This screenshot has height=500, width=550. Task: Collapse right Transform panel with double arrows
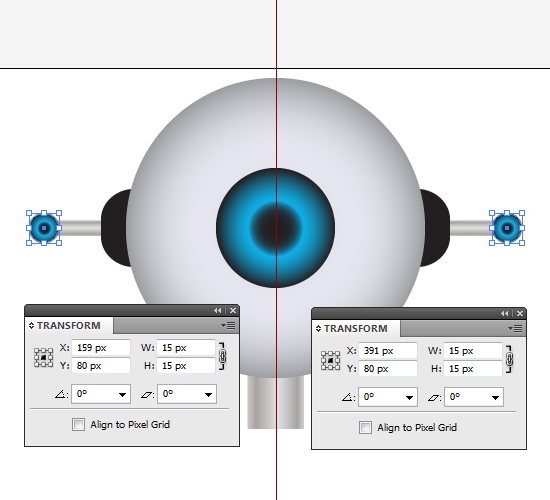[x=504, y=313]
